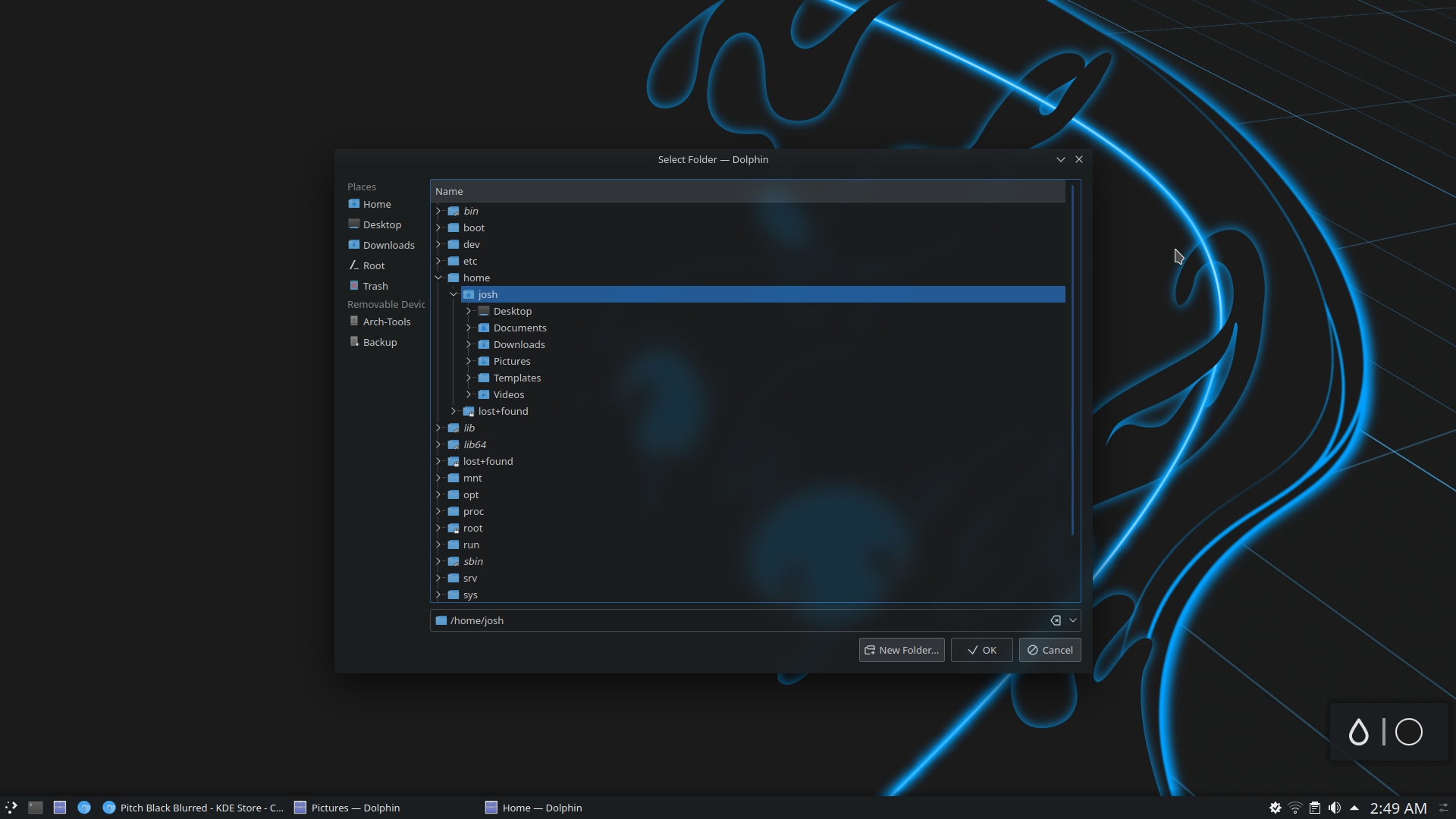This screenshot has width=1456, height=819.
Task: Expand the boot folder
Action: coord(438,227)
